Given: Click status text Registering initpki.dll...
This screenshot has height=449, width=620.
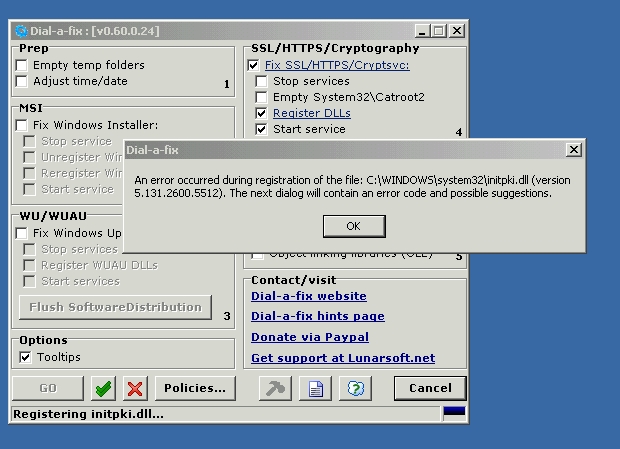Looking at the screenshot, I should [x=88, y=414].
